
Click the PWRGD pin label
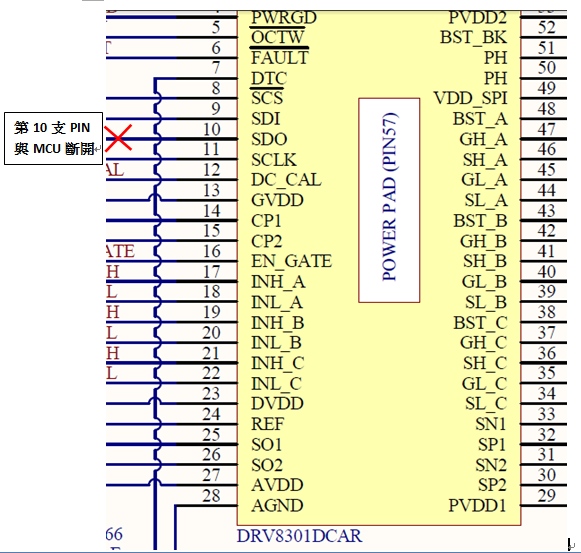pos(284,17)
